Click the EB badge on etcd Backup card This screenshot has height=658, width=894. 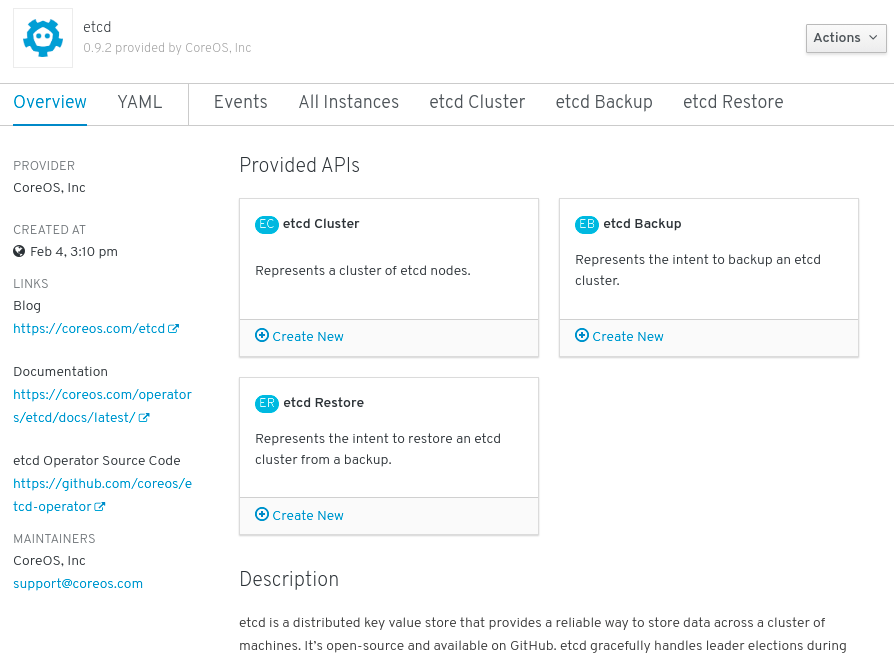tap(587, 224)
